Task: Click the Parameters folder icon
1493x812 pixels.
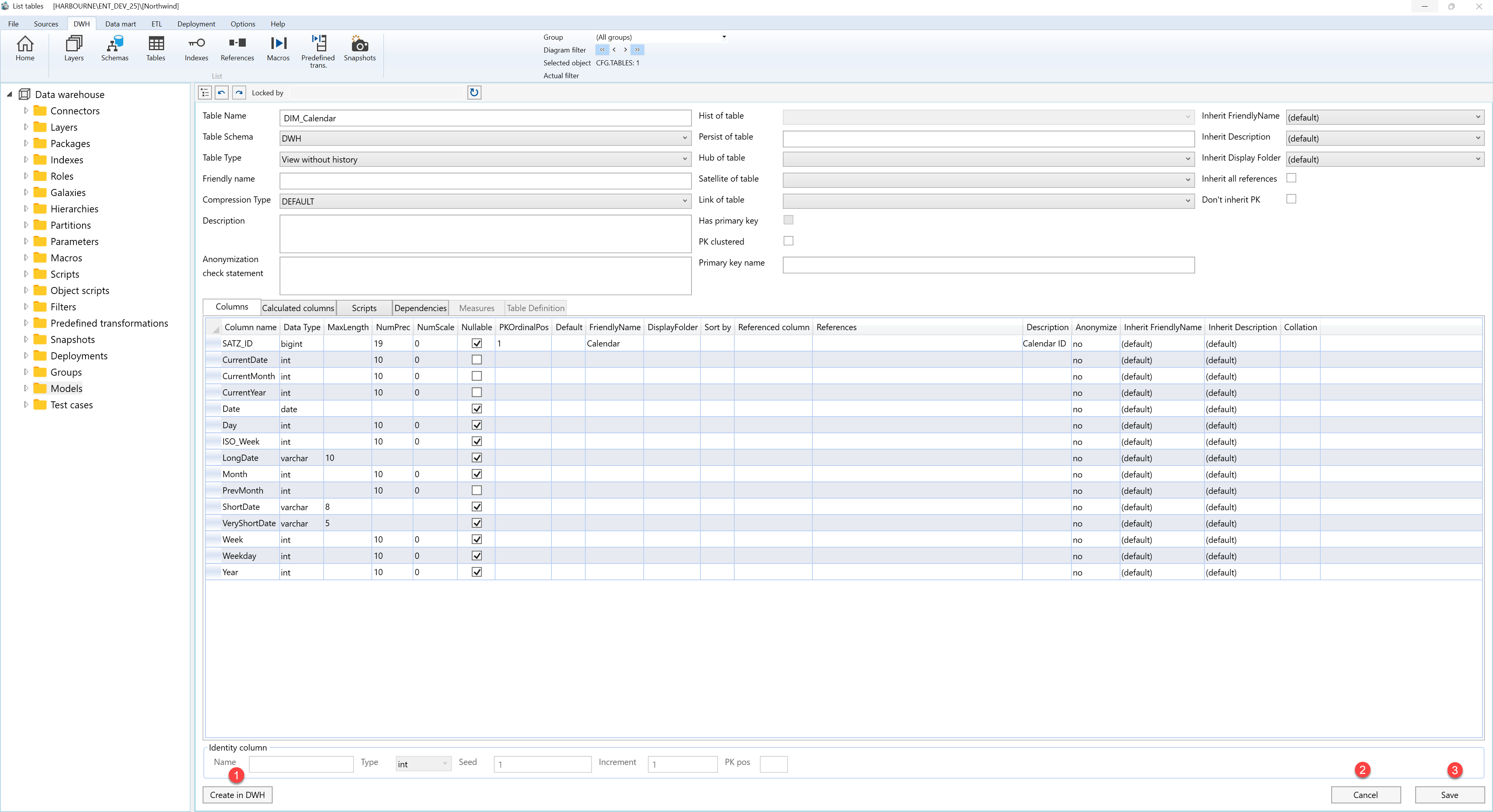Action: click(x=40, y=241)
